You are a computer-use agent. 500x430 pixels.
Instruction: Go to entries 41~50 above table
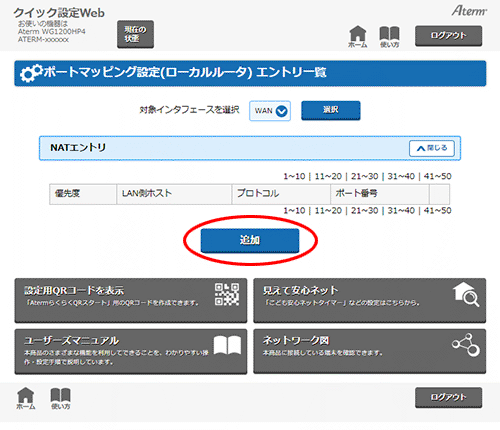point(437,176)
